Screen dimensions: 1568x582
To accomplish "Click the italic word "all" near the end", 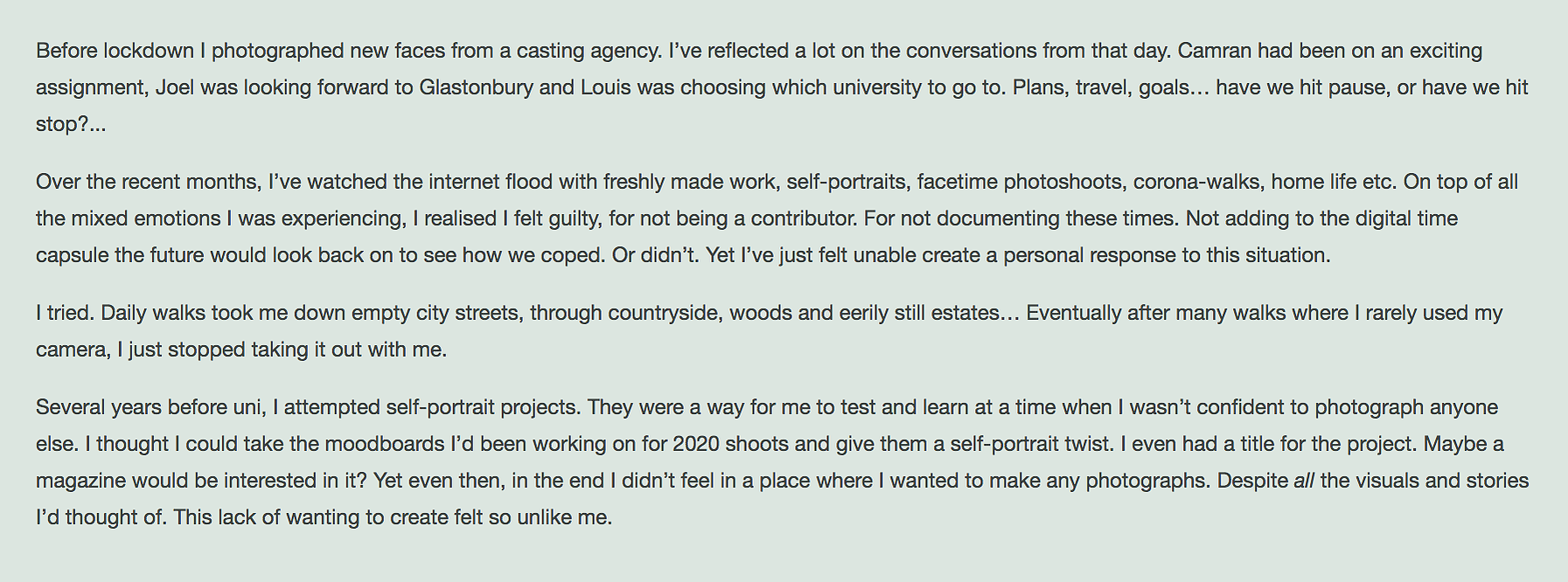I will [x=1304, y=481].
